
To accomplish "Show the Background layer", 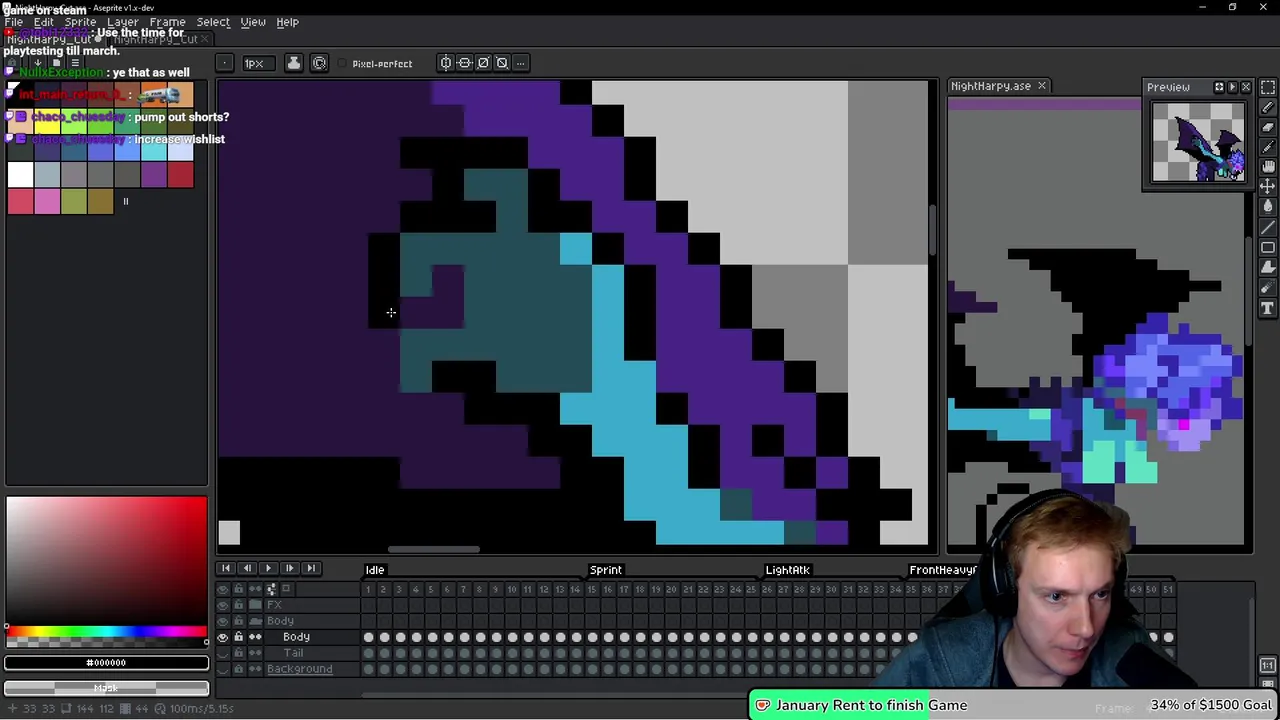I will tap(222, 669).
